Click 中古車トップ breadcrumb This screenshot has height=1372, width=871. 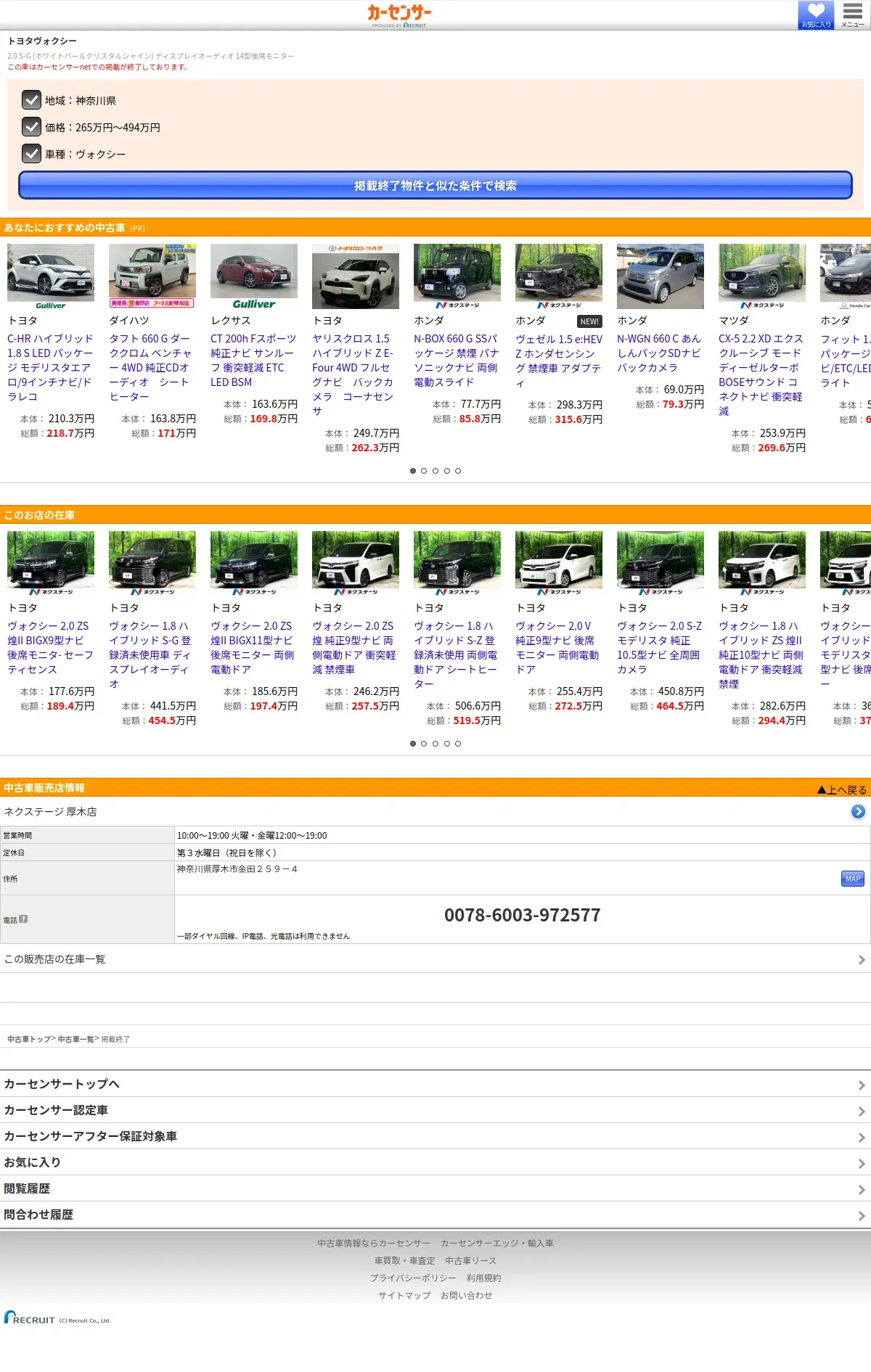(x=29, y=1039)
